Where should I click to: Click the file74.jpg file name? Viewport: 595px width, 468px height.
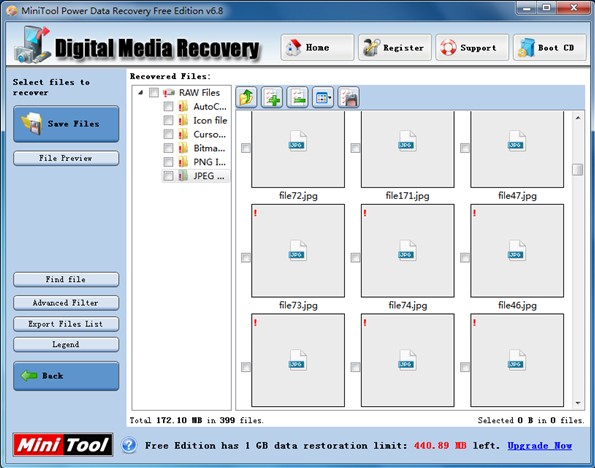coord(408,305)
